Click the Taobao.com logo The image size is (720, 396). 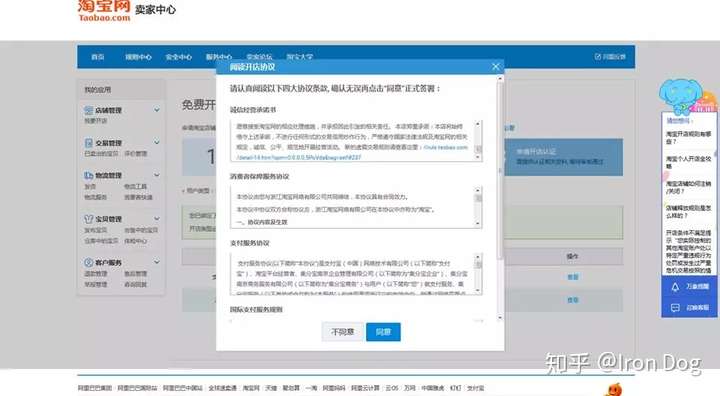[x=104, y=11]
